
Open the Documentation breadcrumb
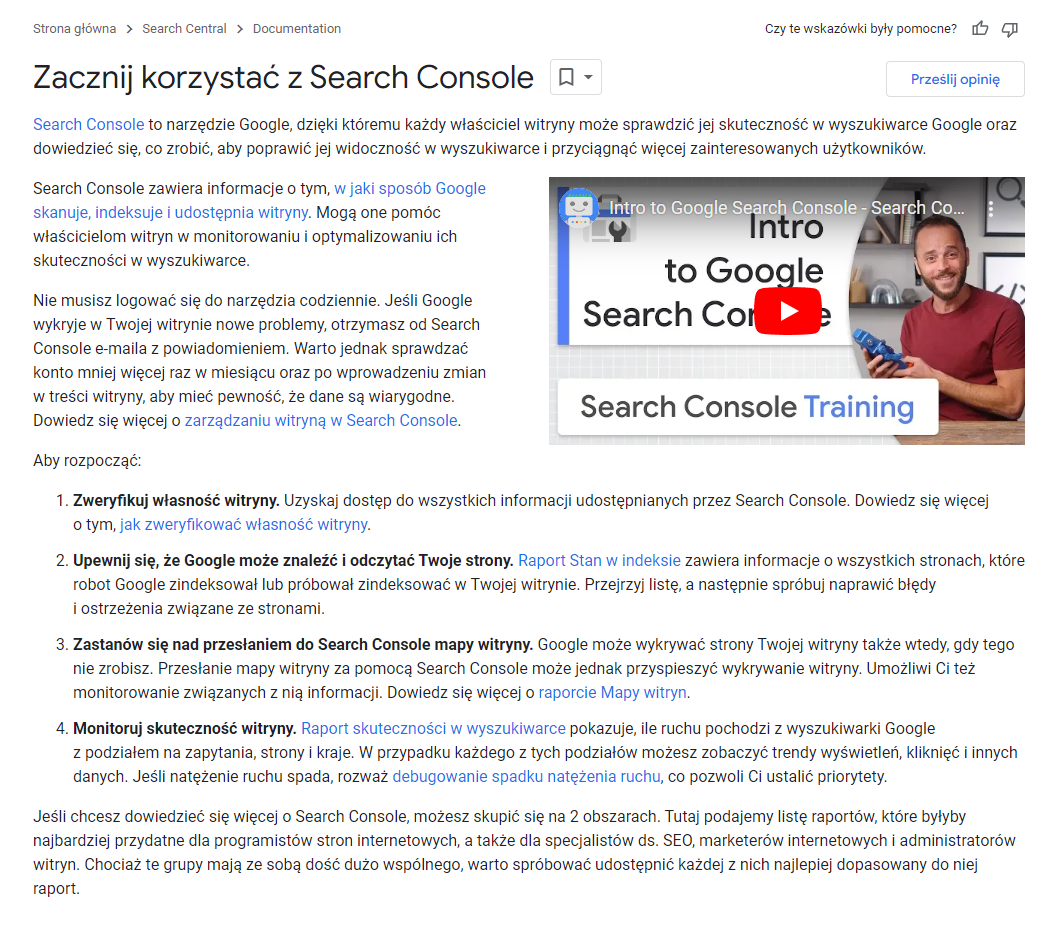coord(297,29)
